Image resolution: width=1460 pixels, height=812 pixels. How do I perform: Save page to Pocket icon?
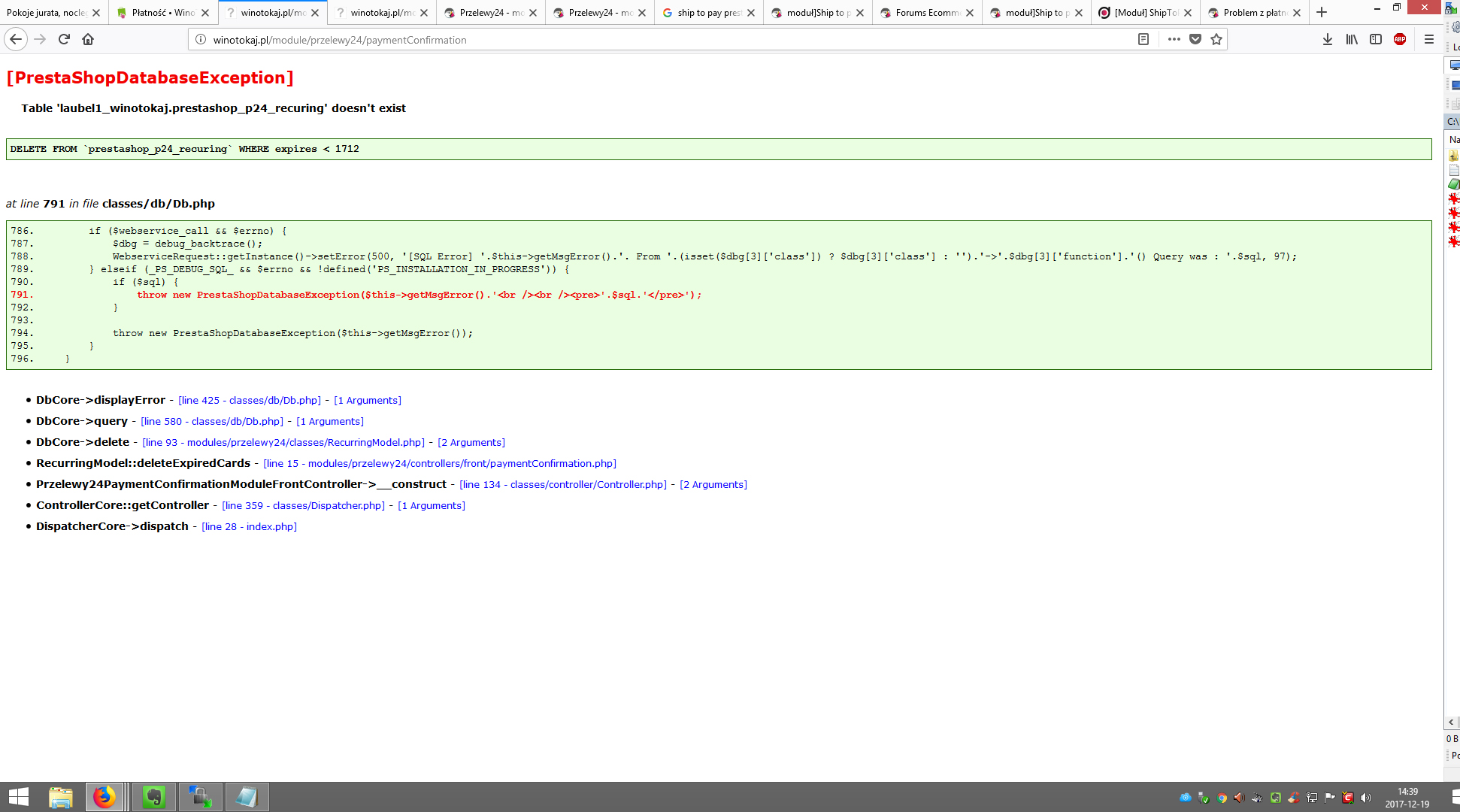(1195, 39)
